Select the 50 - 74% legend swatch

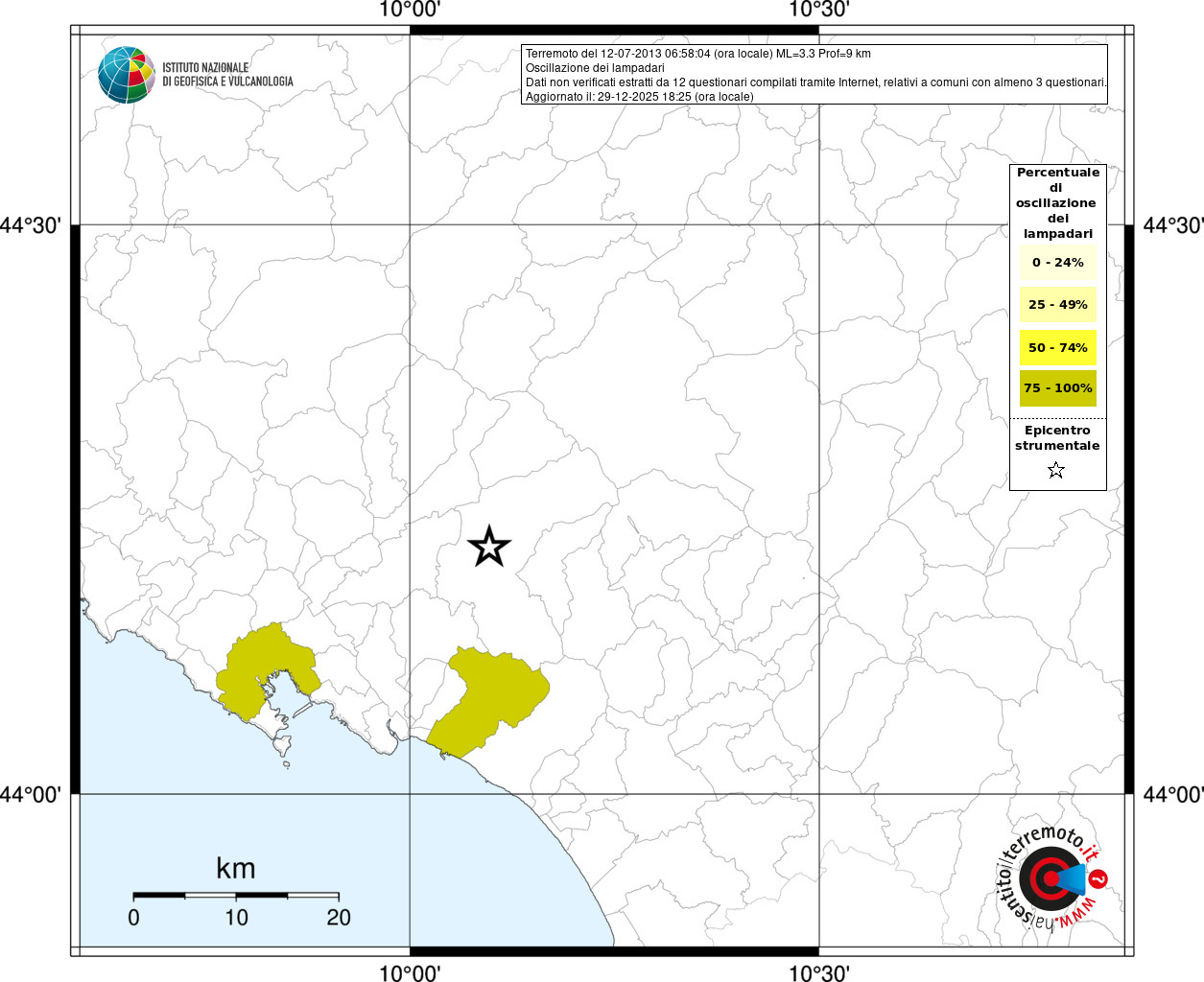tap(1058, 347)
